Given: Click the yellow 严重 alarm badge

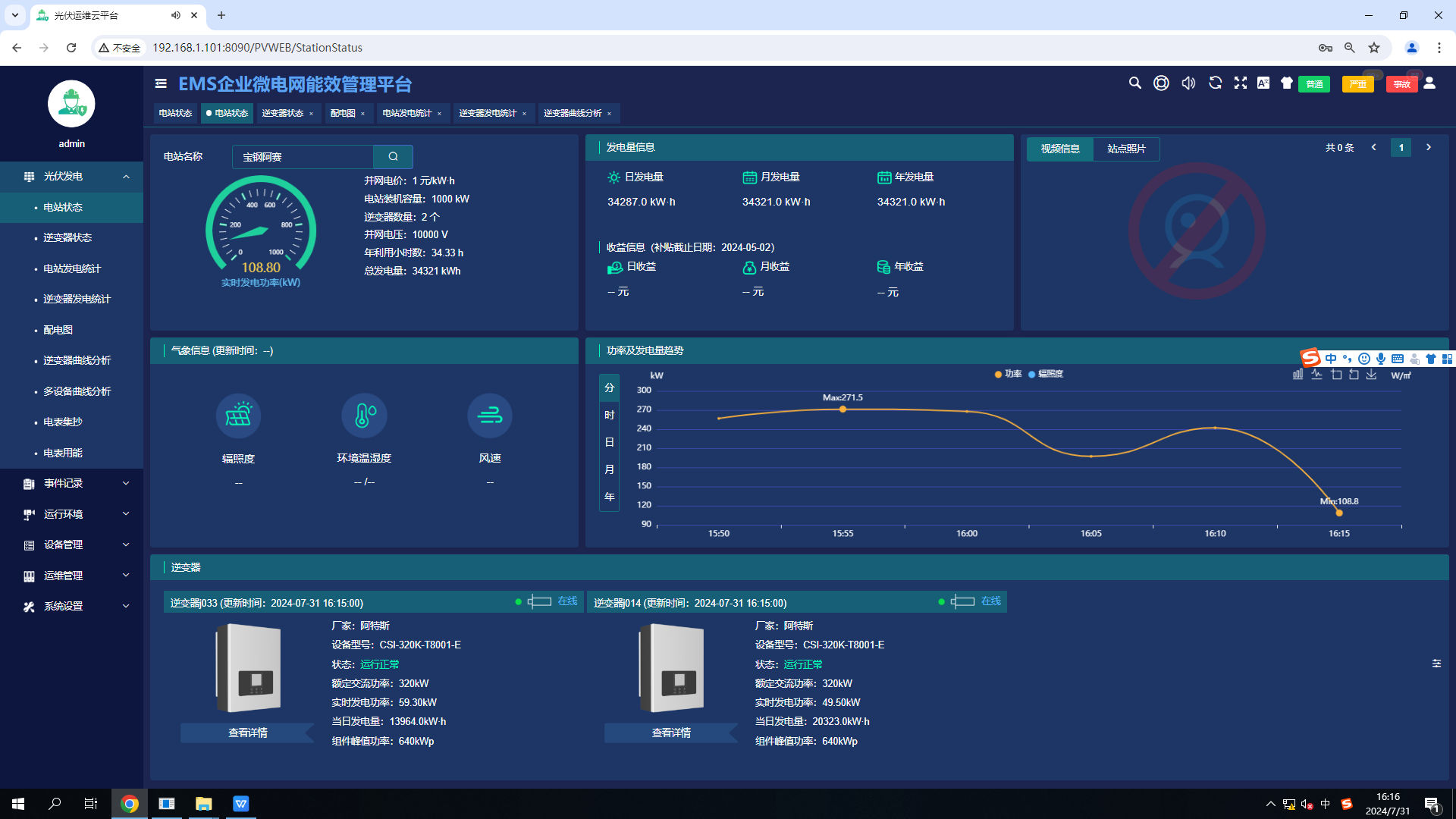Looking at the screenshot, I should [1357, 84].
